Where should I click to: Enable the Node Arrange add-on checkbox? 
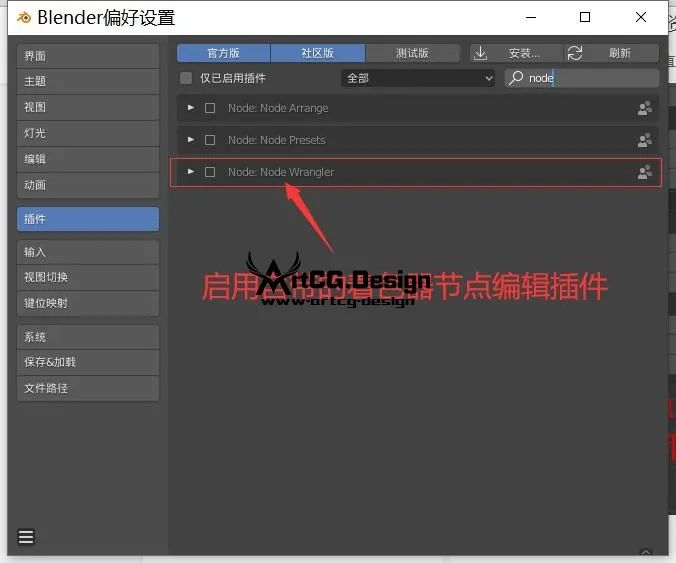click(x=210, y=108)
